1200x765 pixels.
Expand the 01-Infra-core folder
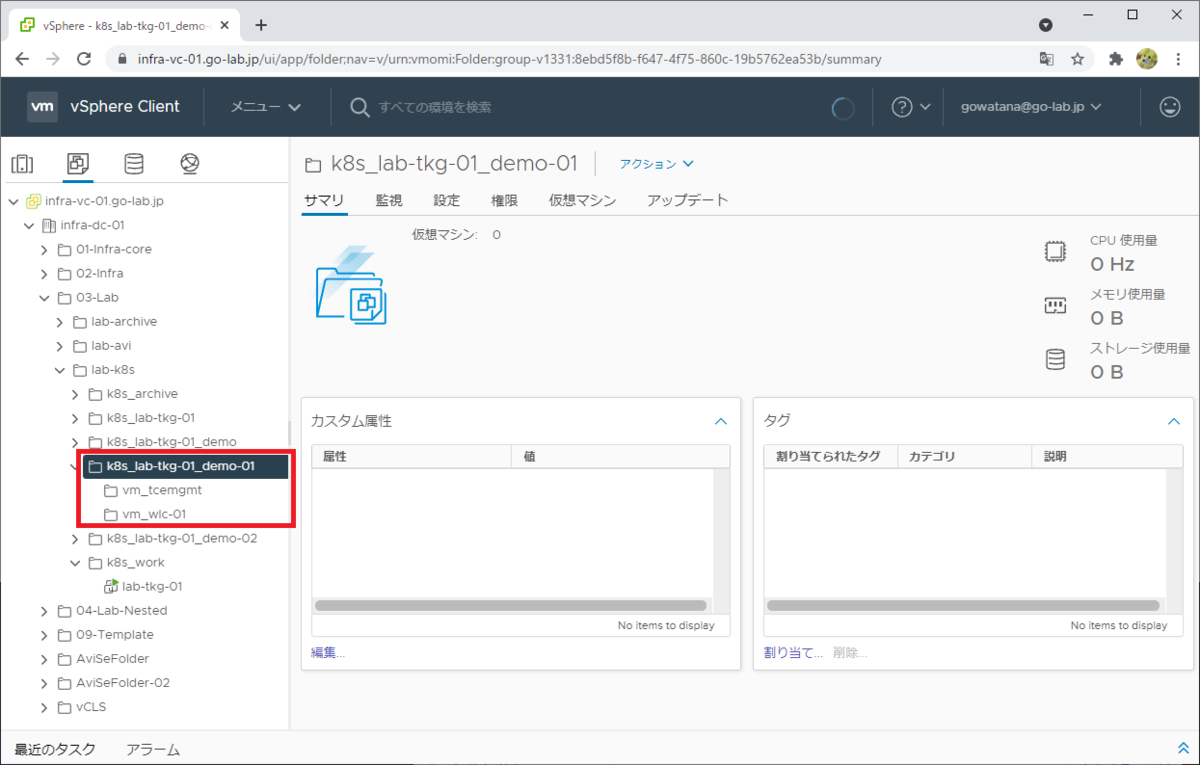(44, 249)
